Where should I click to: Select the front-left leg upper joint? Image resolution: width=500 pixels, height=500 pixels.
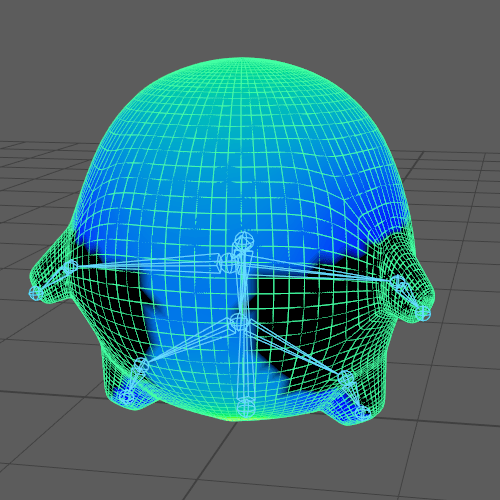pyautogui.click(x=142, y=365)
